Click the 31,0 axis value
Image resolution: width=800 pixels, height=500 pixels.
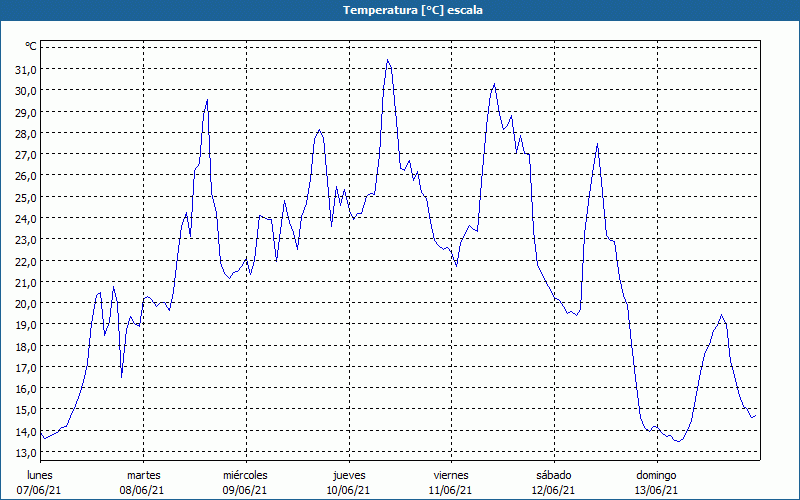click(26, 70)
